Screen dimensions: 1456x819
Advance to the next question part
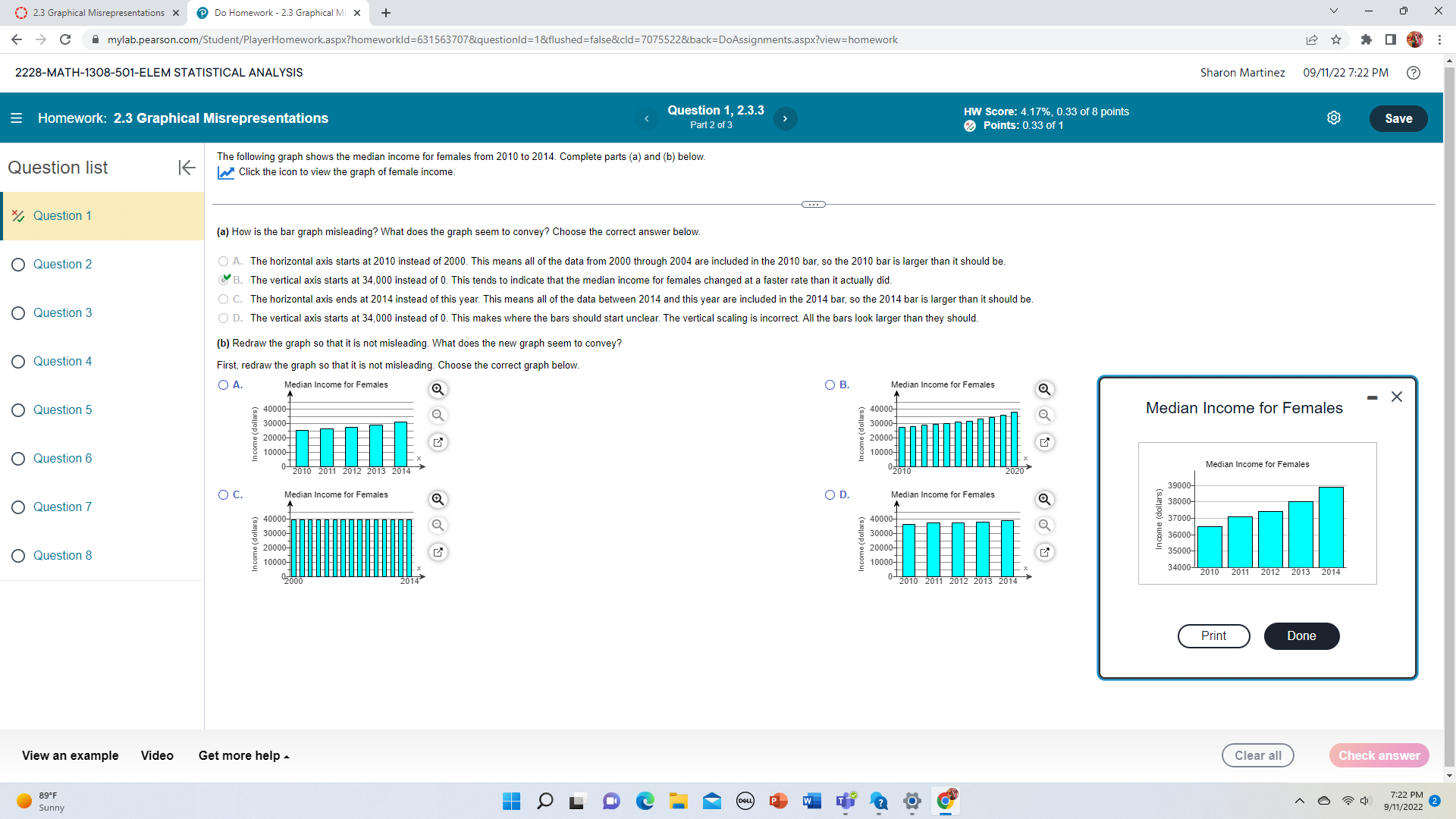(785, 118)
